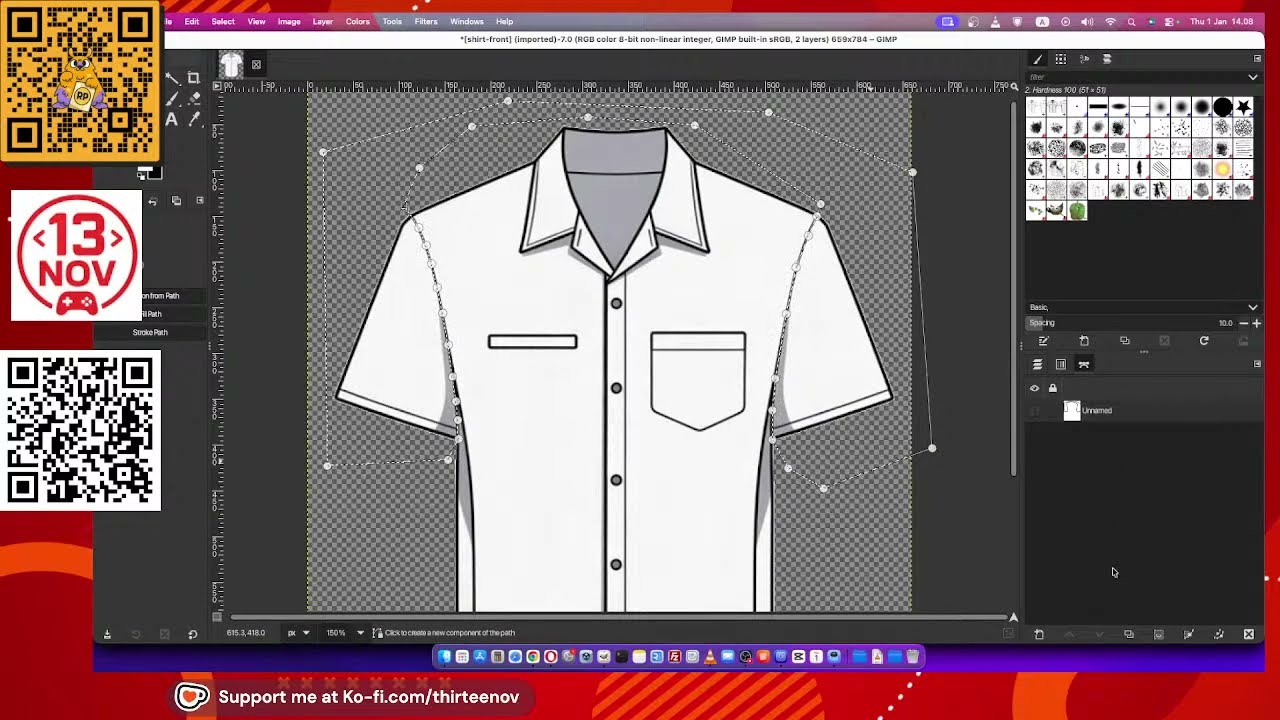Select the Text tool
The height and width of the screenshot is (720, 1280).
pyautogui.click(x=172, y=120)
